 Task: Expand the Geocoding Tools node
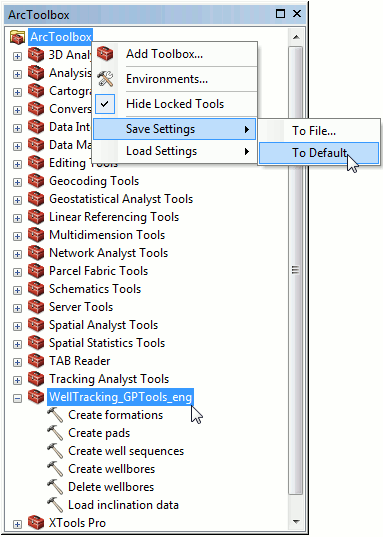[17, 182]
